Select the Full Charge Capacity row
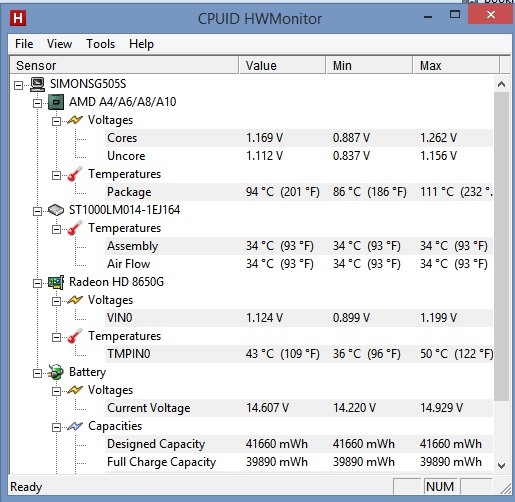 click(x=299, y=462)
